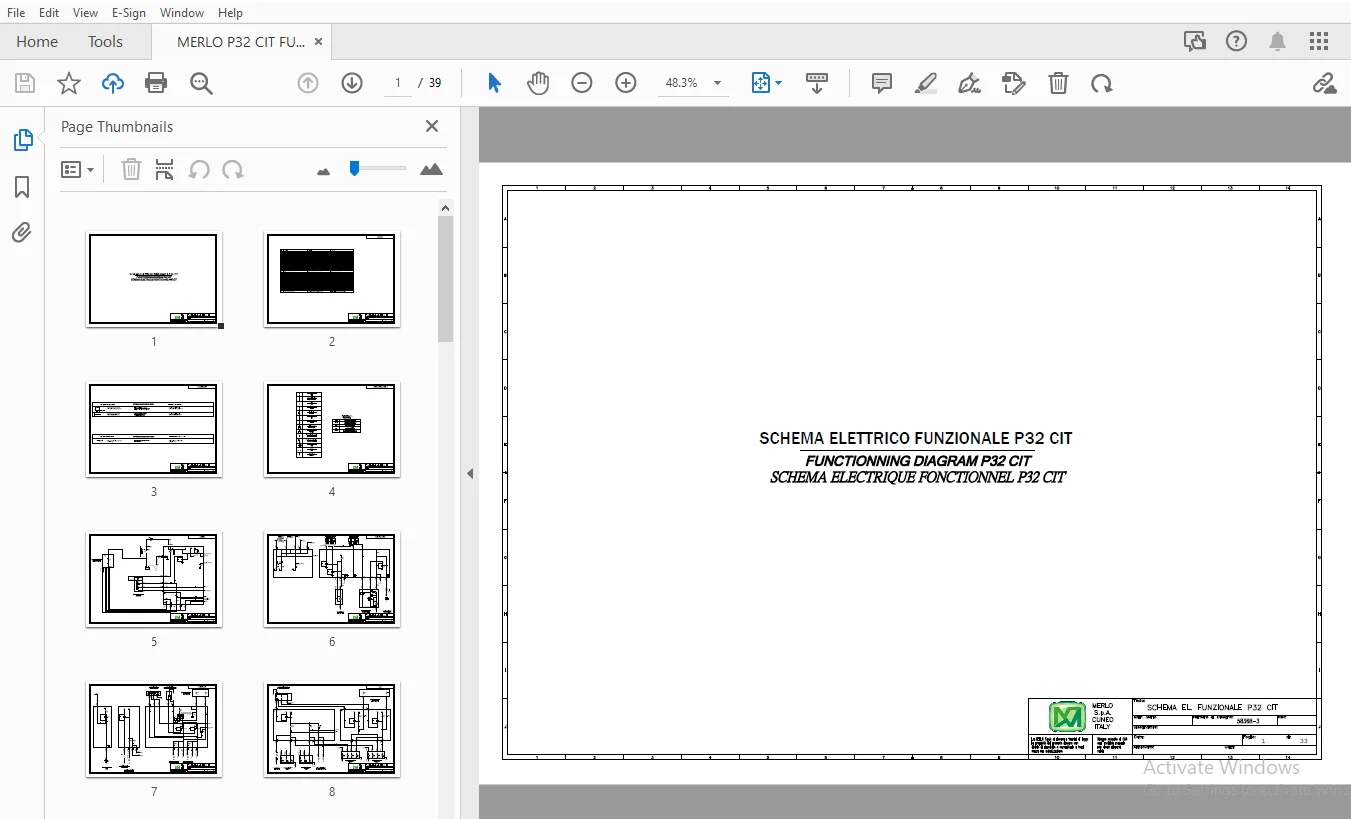The width and height of the screenshot is (1351, 819).
Task: Open the Page Thumbnails sidebar panel icon
Action: 22,140
